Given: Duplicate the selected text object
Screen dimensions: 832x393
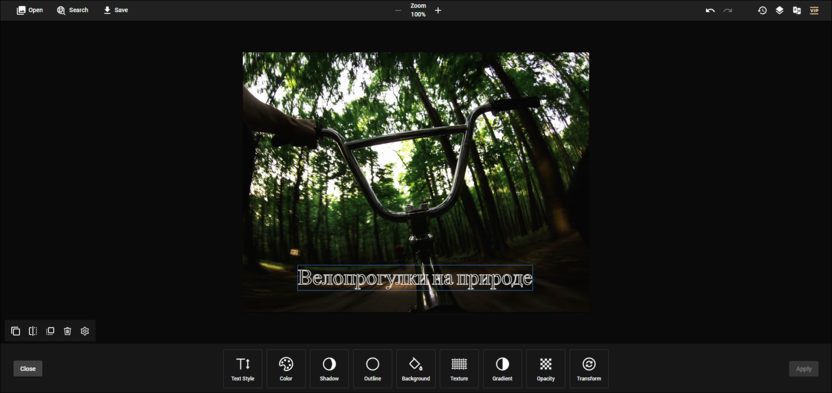Looking at the screenshot, I should 15,331.
